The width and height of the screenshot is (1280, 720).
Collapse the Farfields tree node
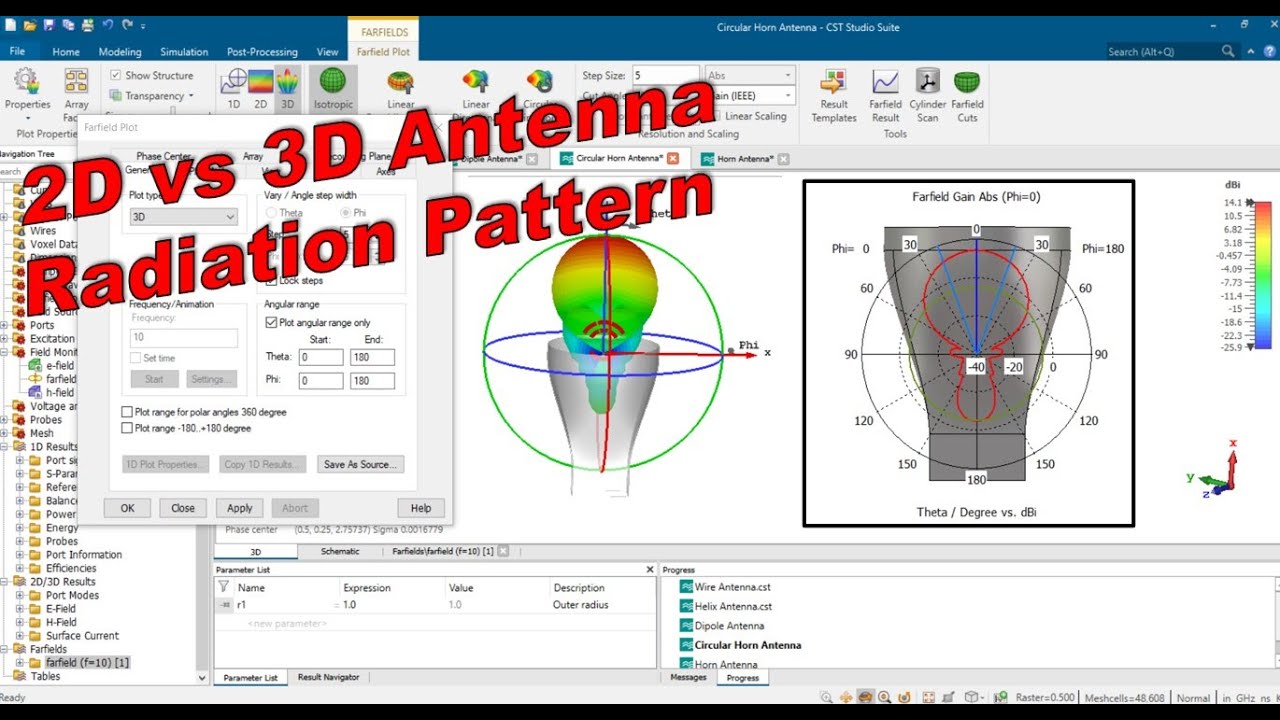coord(4,649)
